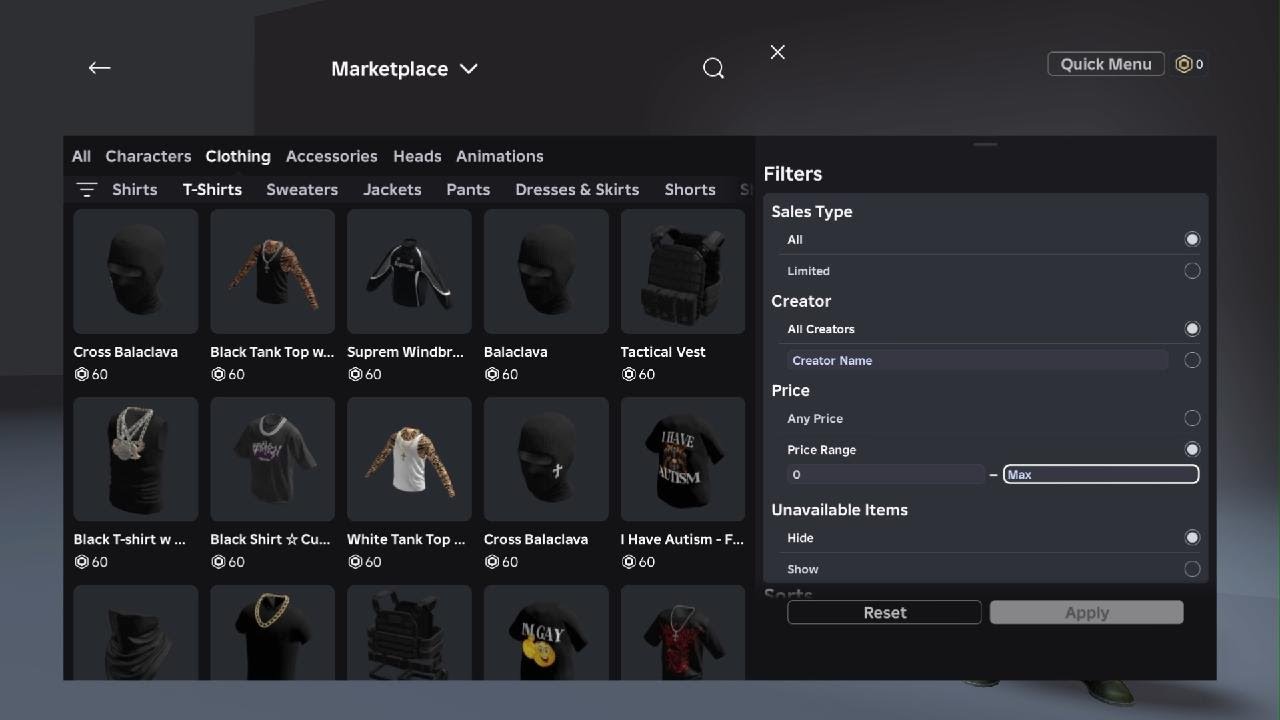
Task: Select the Shirts subcategory
Action: (x=135, y=189)
